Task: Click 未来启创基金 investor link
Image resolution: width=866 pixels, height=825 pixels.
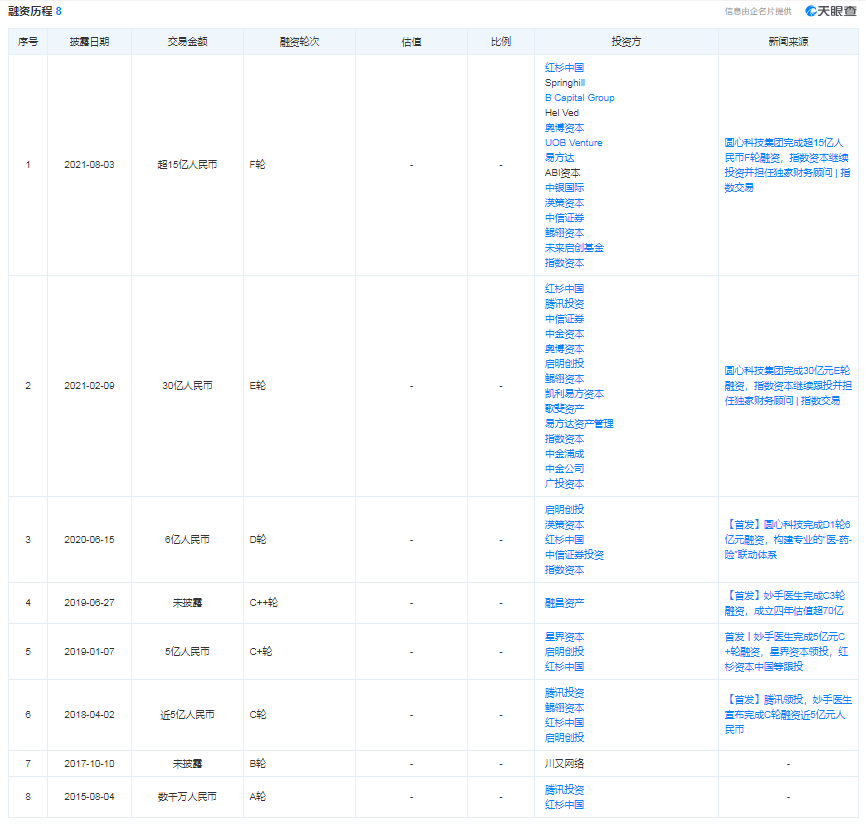Action: tap(574, 248)
